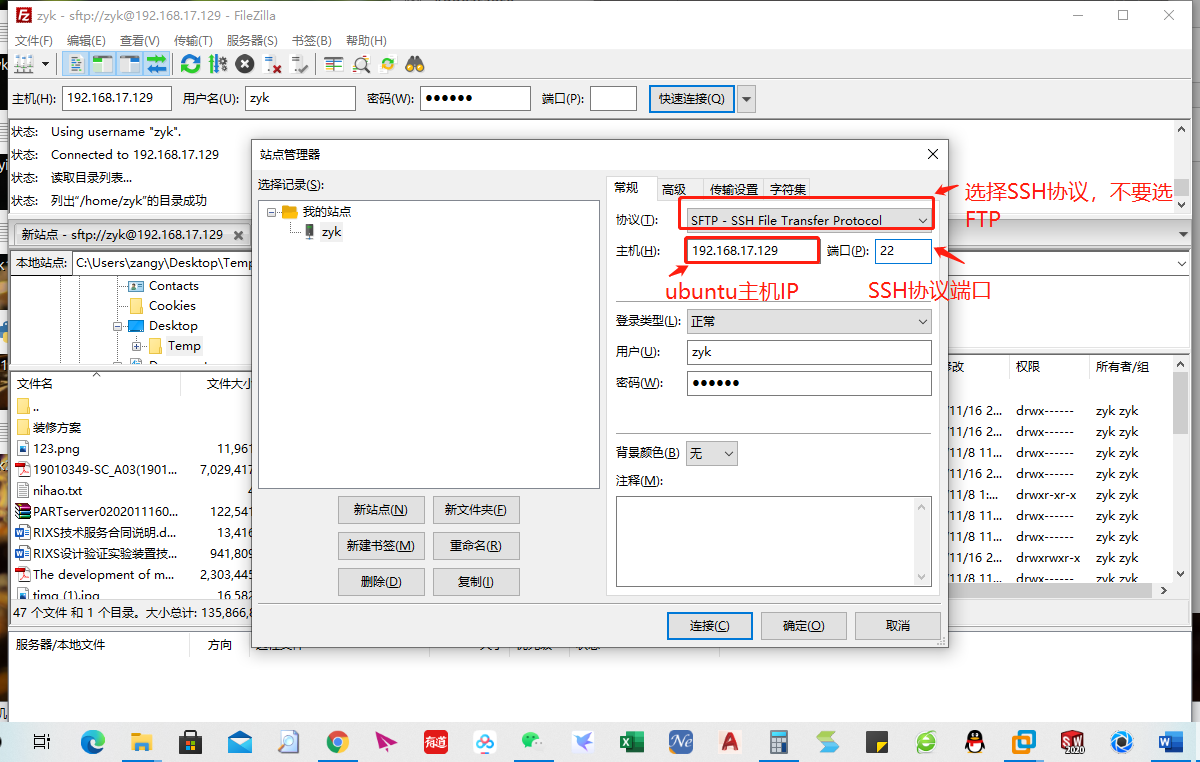Select the zyk site in the tree

click(331, 231)
